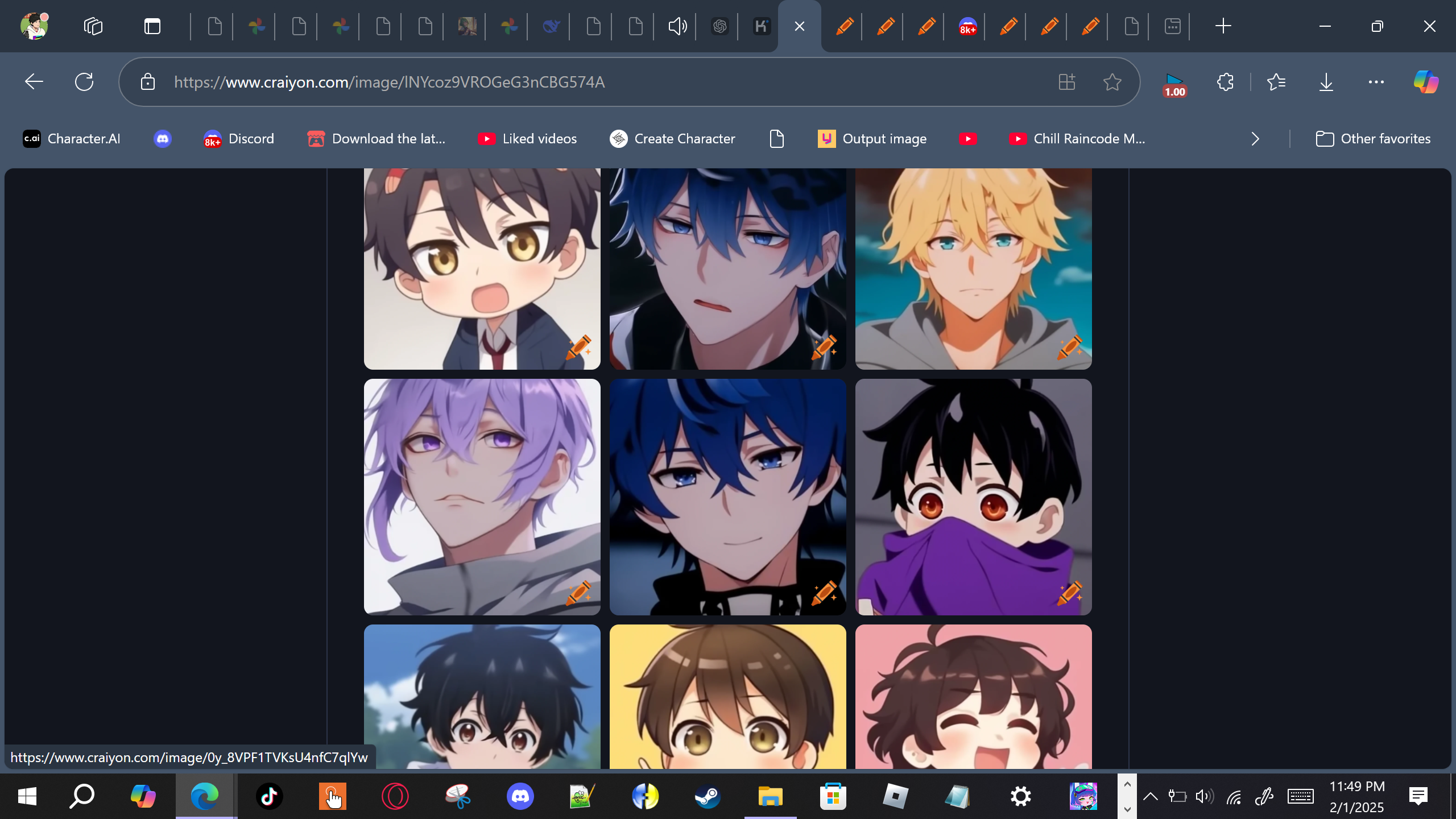Toggle favorite star in address bar
1456x819 pixels.
coord(1112,82)
